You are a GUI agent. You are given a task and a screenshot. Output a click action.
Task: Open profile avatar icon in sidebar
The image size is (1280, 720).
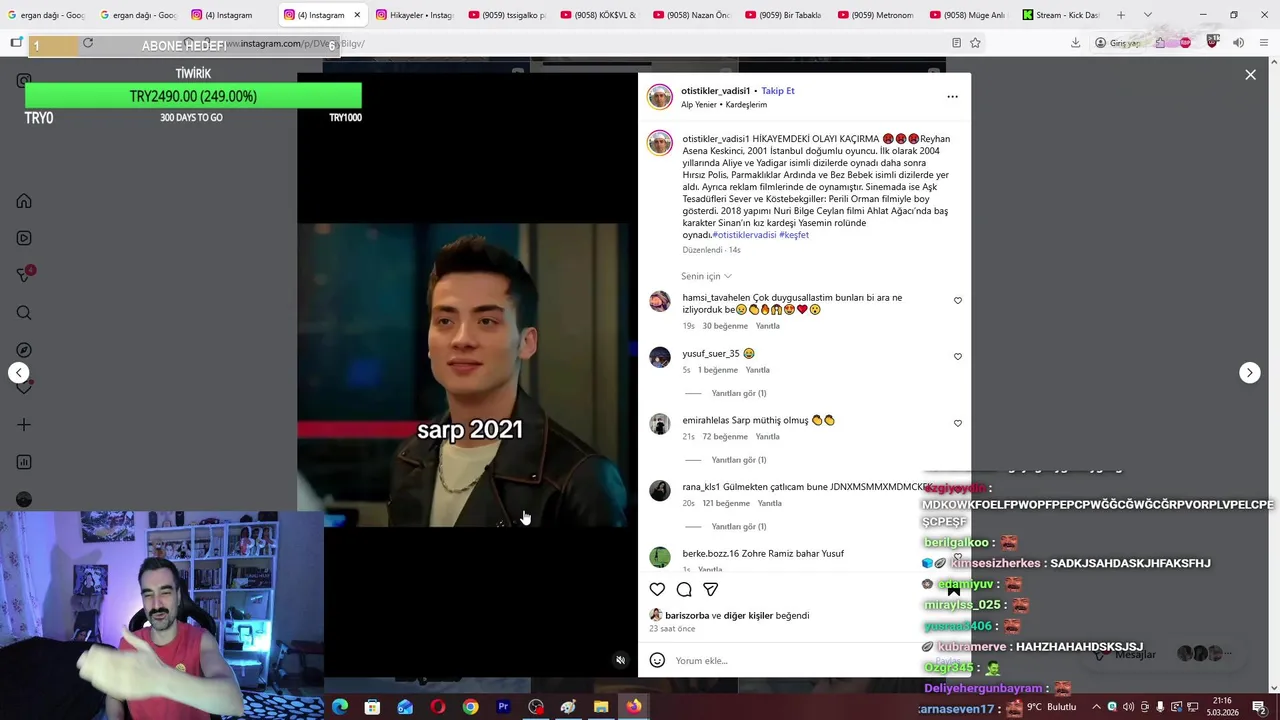[24, 499]
